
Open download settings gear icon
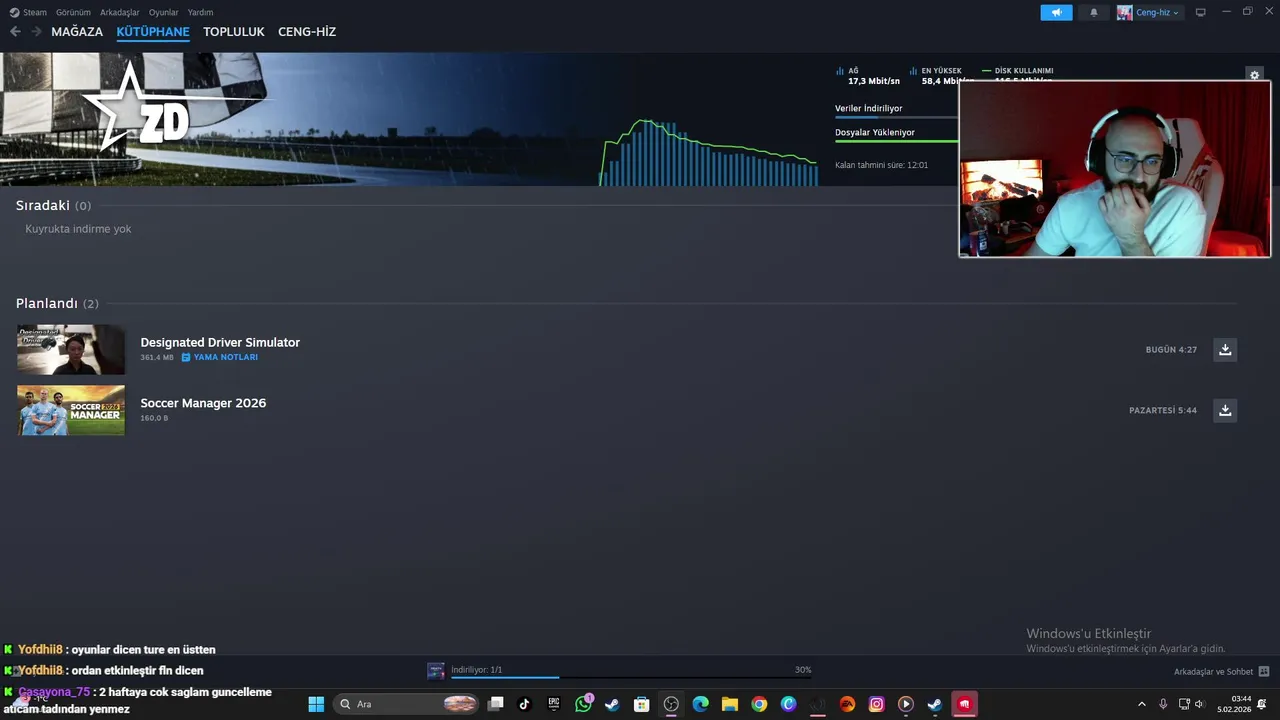(1254, 75)
